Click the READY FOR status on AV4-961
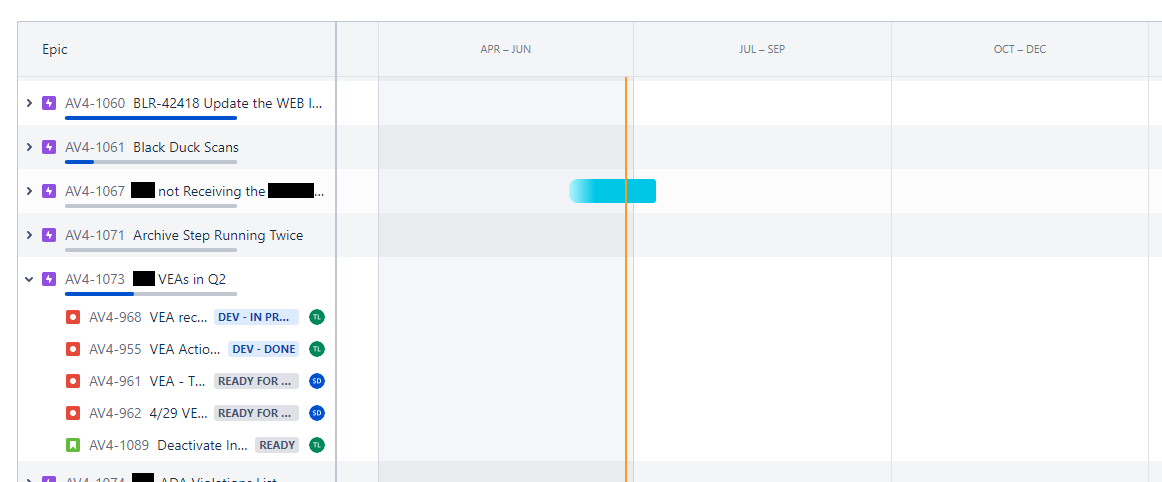This screenshot has width=1162, height=482. click(x=256, y=381)
